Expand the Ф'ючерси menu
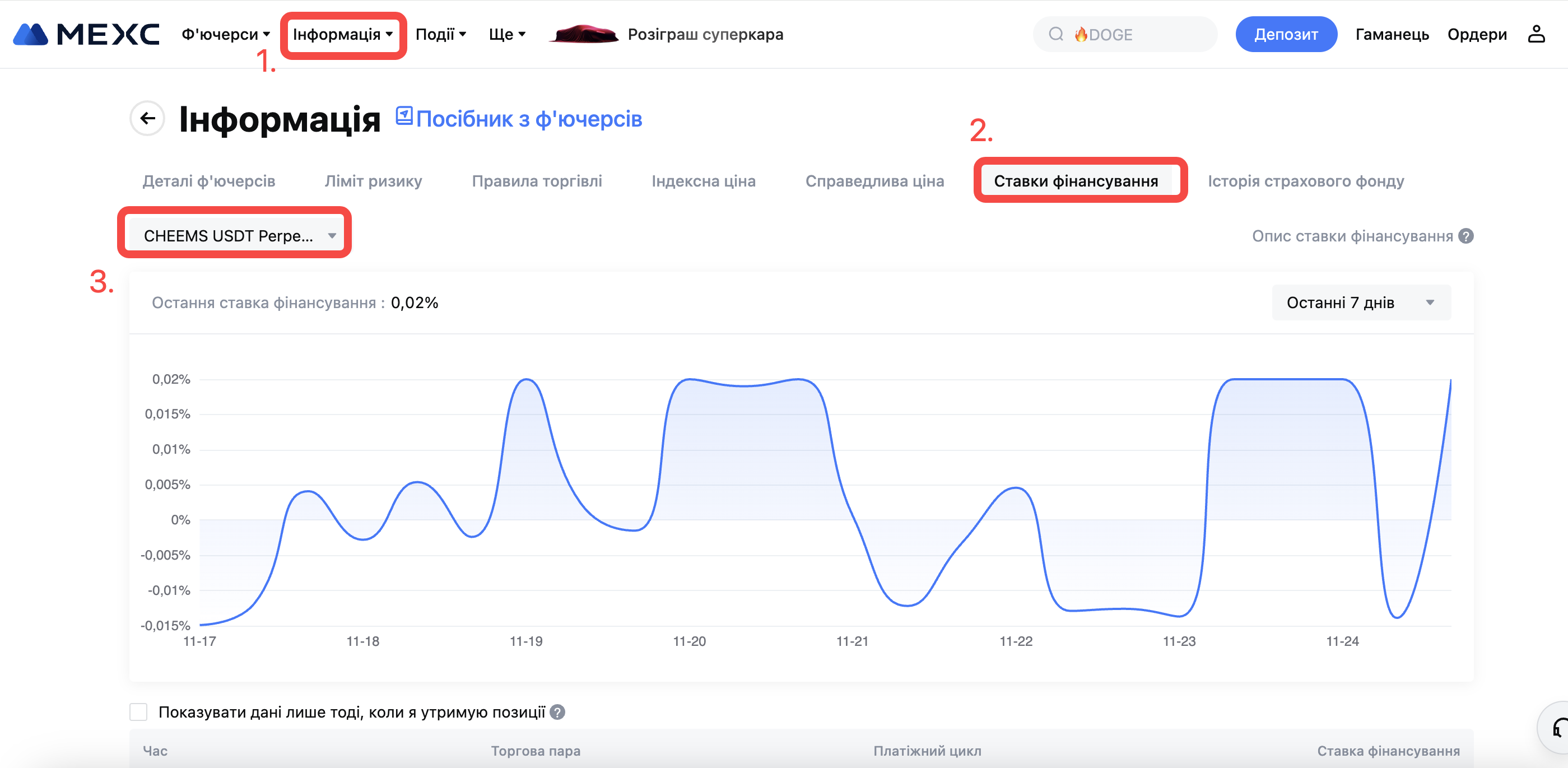 [x=225, y=35]
